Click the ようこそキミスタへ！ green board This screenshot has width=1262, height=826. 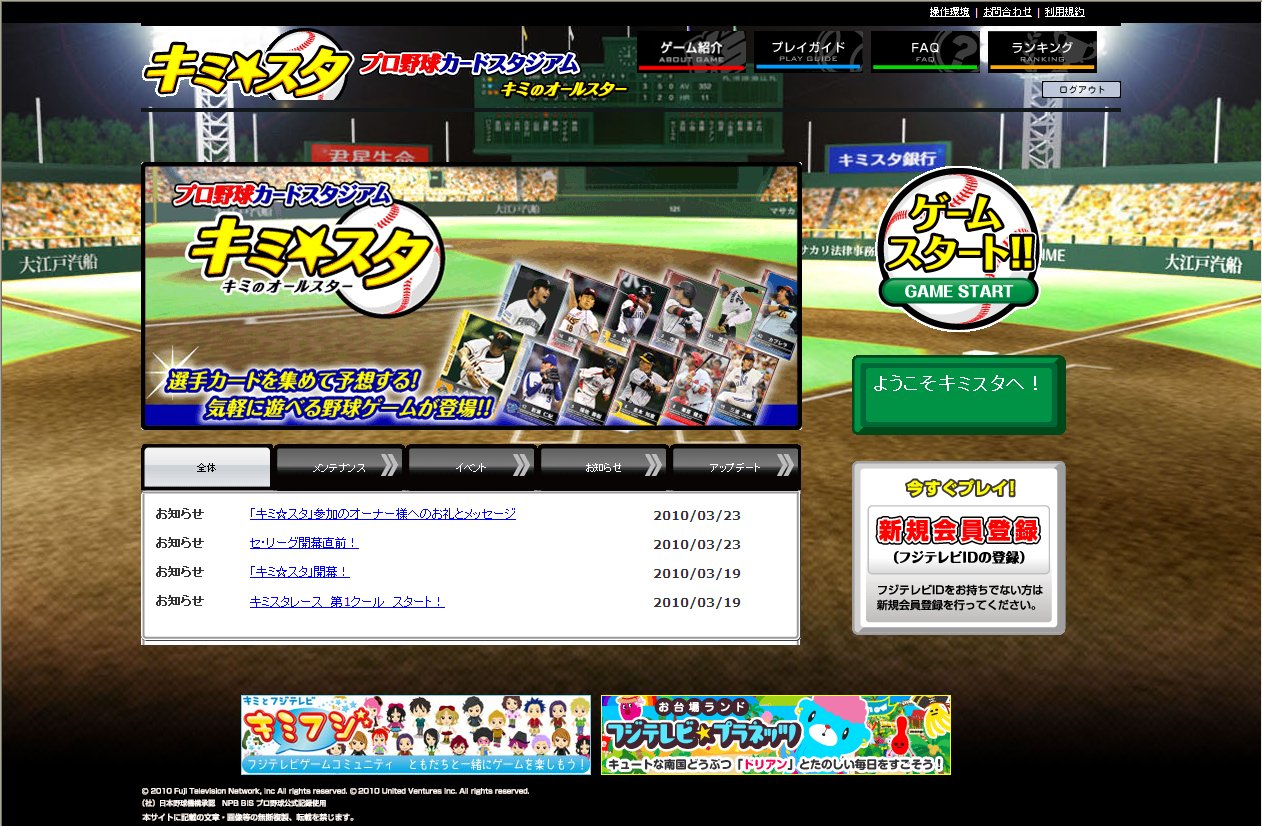pyautogui.click(x=959, y=395)
